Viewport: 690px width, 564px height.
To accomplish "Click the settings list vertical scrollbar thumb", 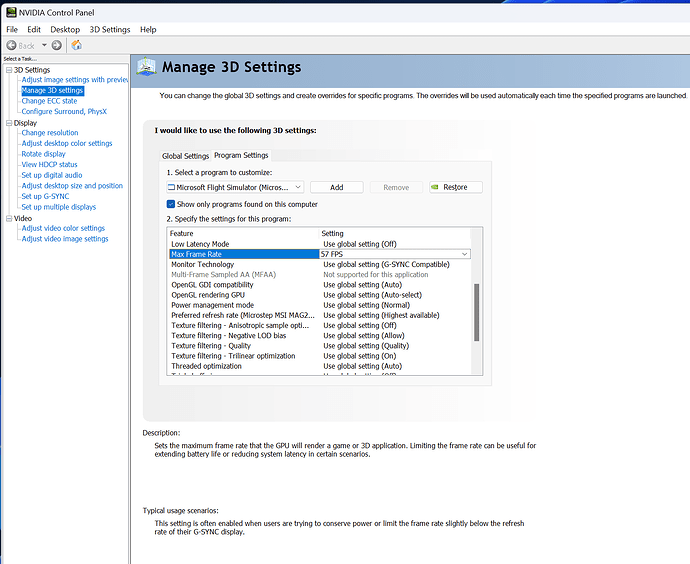I will [476, 312].
